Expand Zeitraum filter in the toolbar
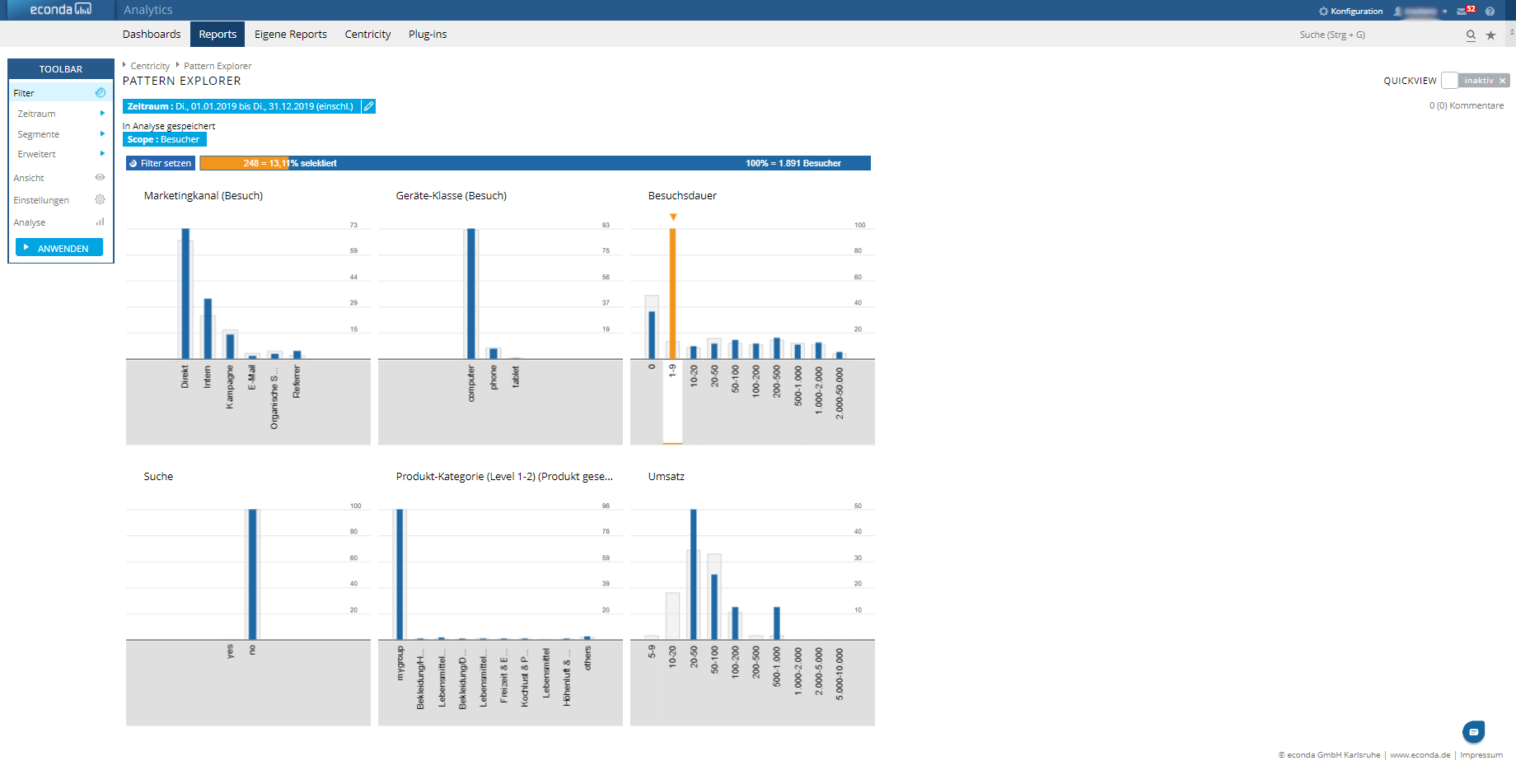This screenshot has height=784, width=1516. tap(60, 114)
